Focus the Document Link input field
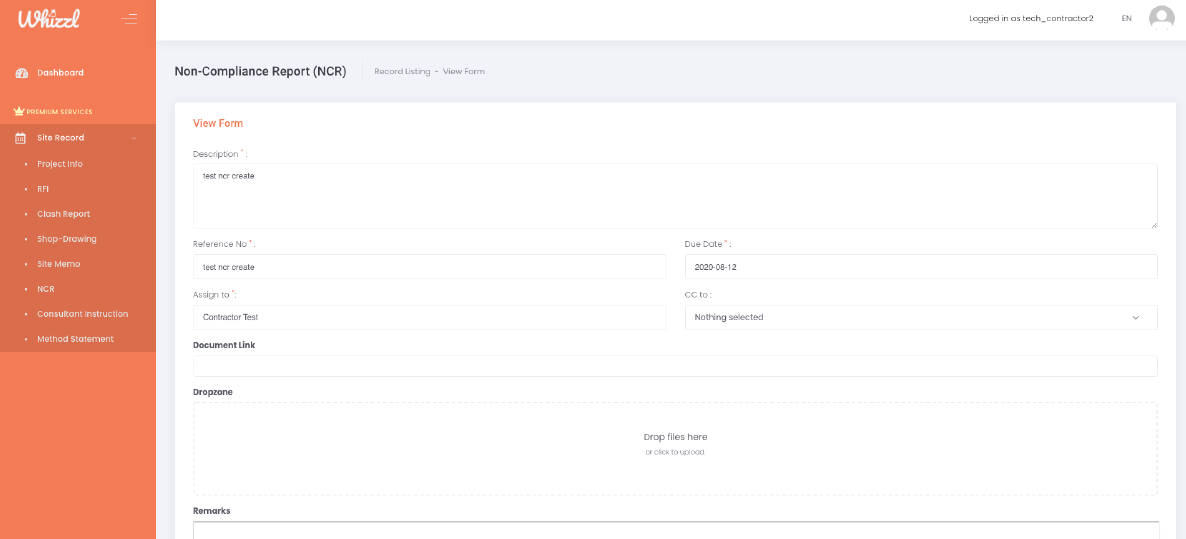This screenshot has height=539, width=1186. [x=675, y=366]
